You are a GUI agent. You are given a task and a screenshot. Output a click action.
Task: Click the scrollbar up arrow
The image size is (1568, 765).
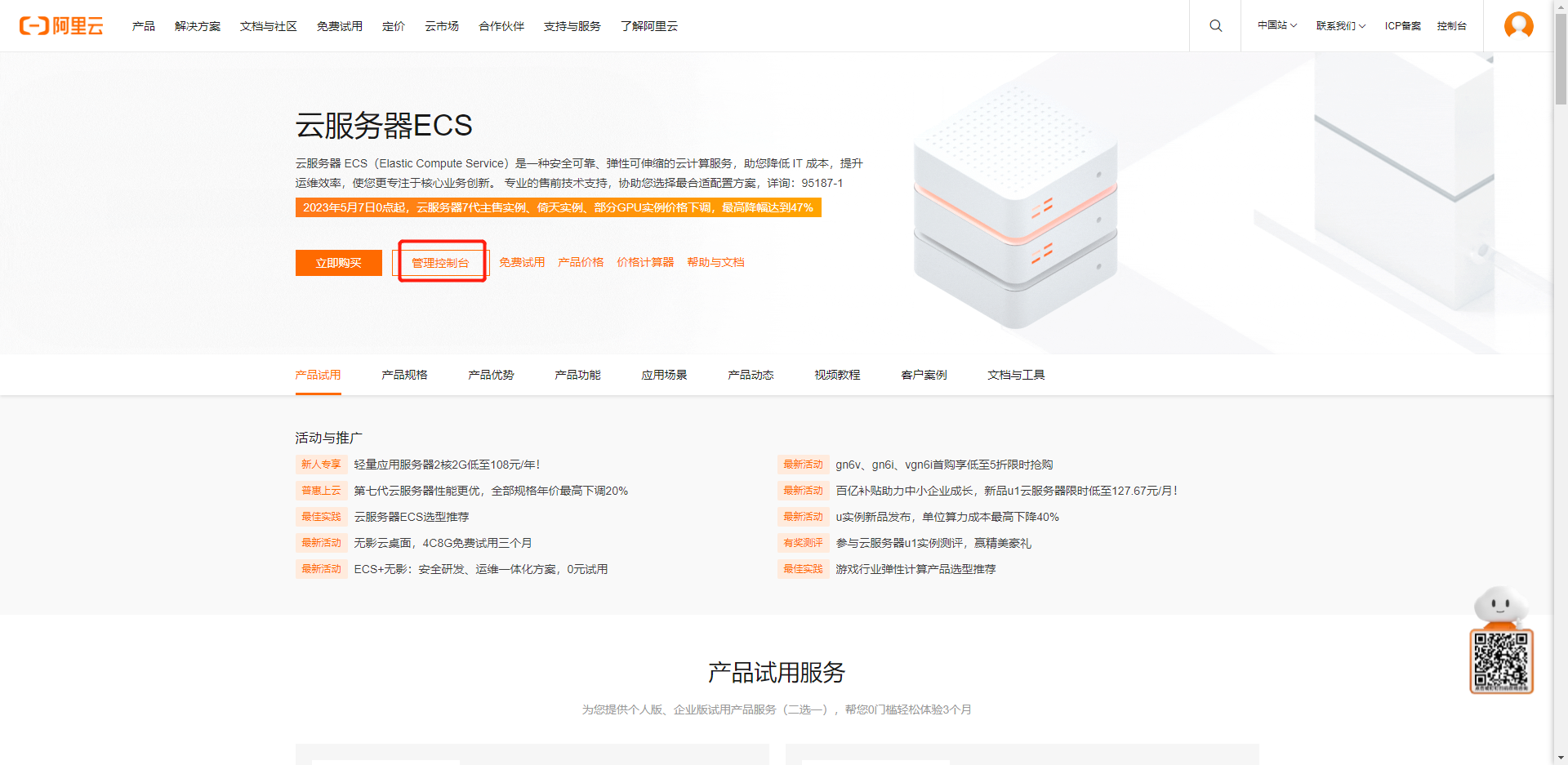pyautogui.click(x=1561, y=7)
